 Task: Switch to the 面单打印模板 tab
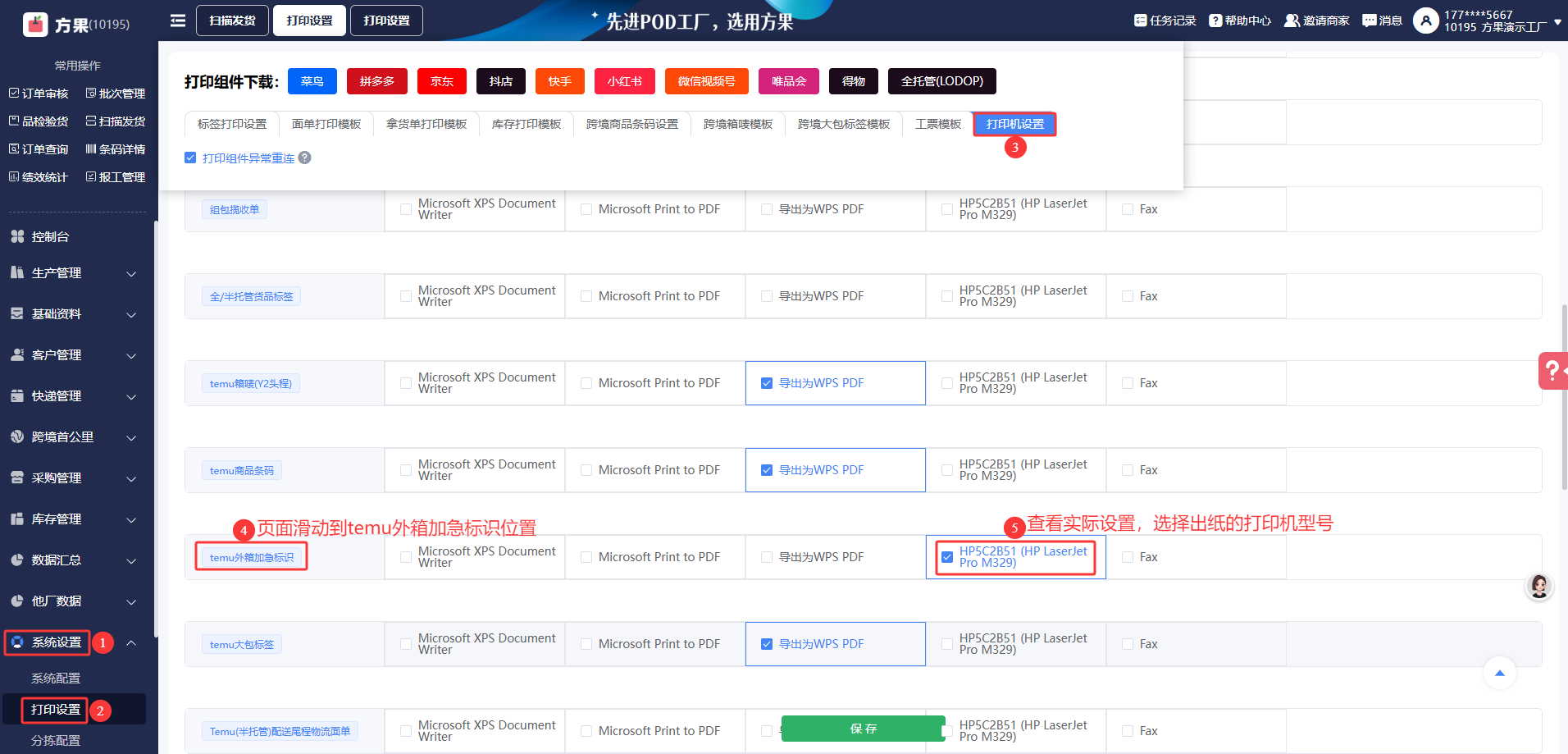pos(326,124)
